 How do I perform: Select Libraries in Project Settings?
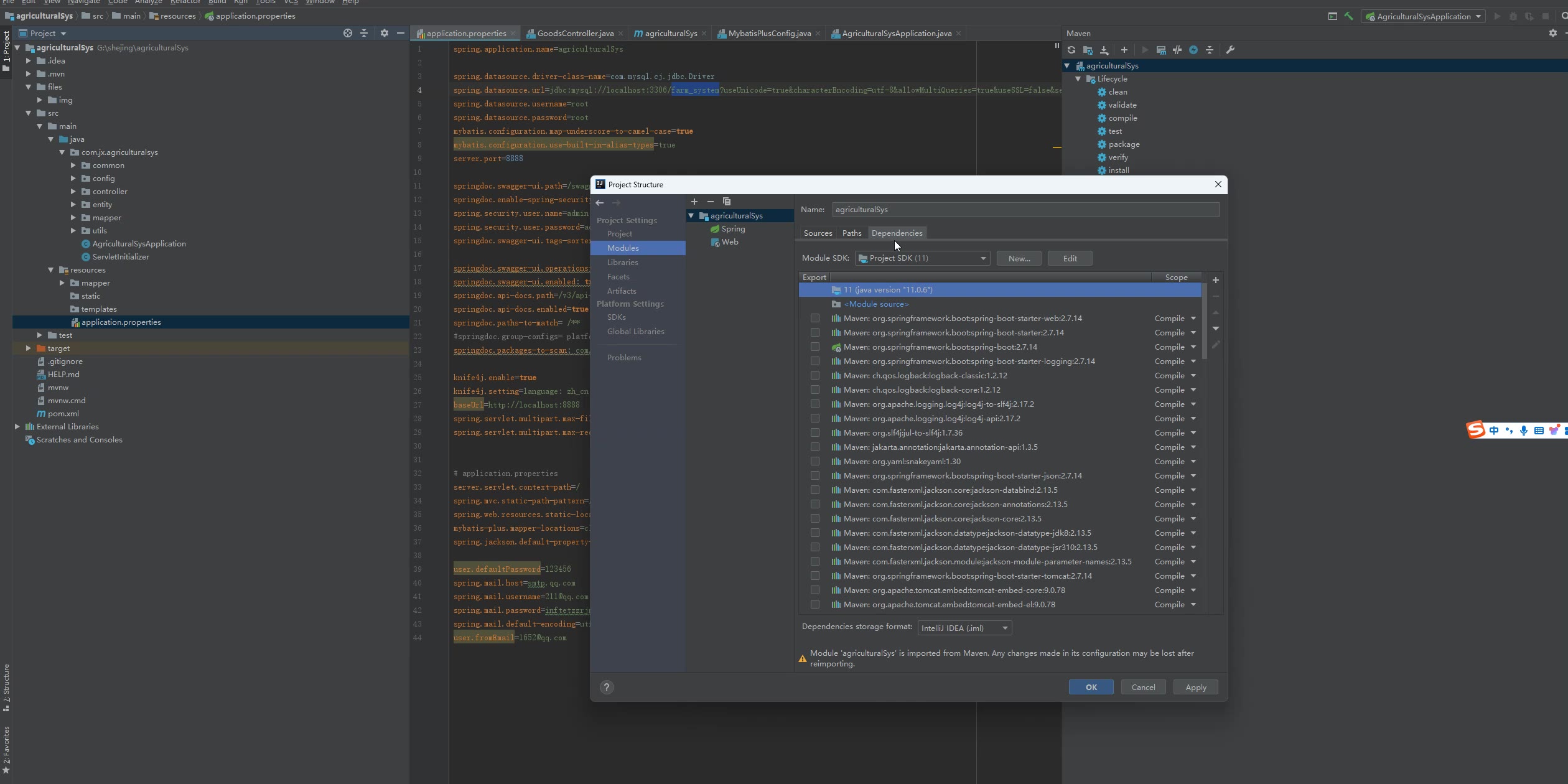pyautogui.click(x=622, y=263)
